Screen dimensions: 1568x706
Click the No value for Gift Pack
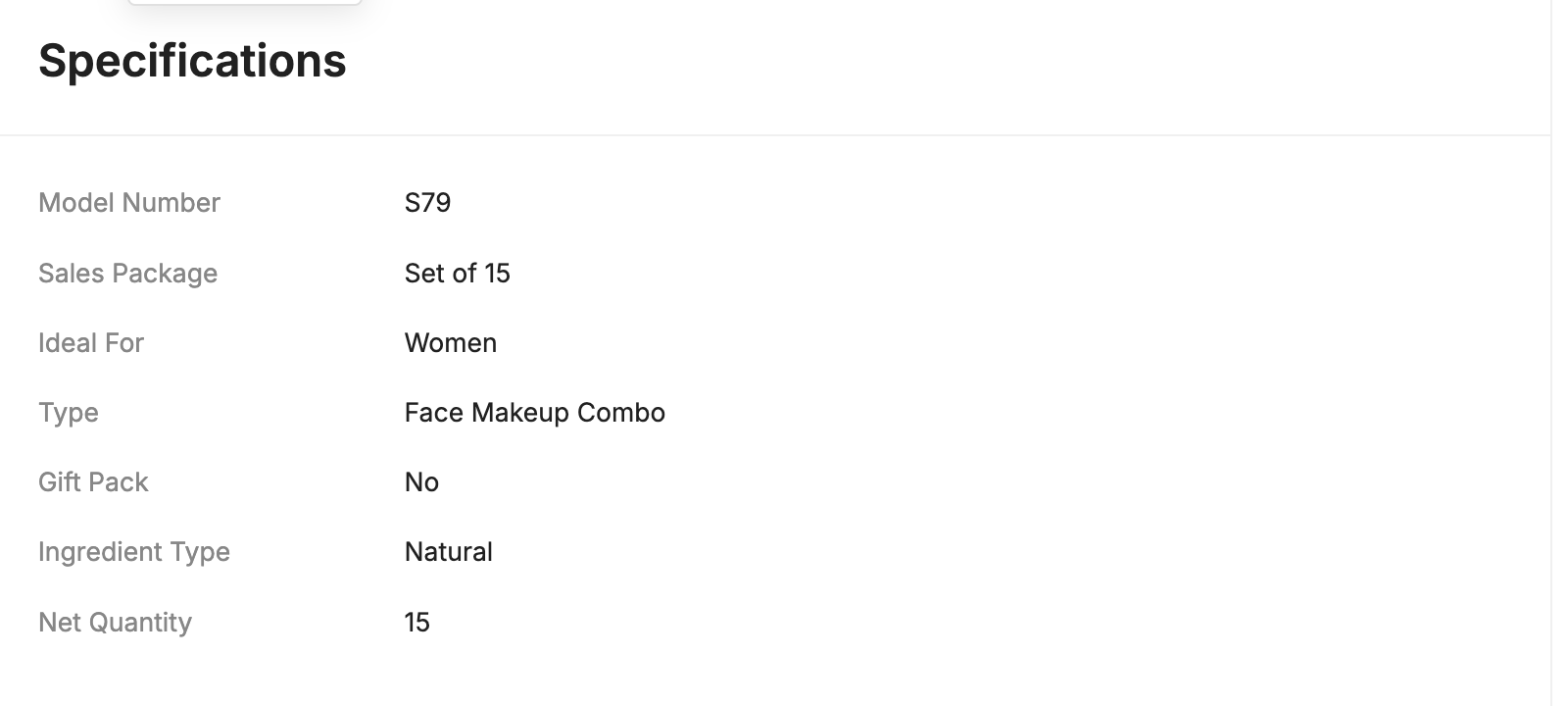point(421,482)
